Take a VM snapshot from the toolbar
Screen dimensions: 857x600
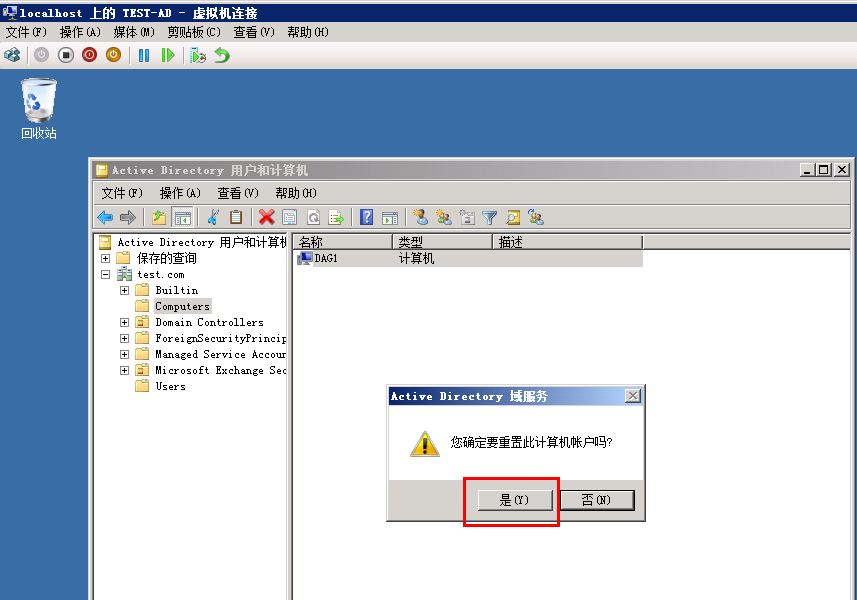tap(198, 55)
